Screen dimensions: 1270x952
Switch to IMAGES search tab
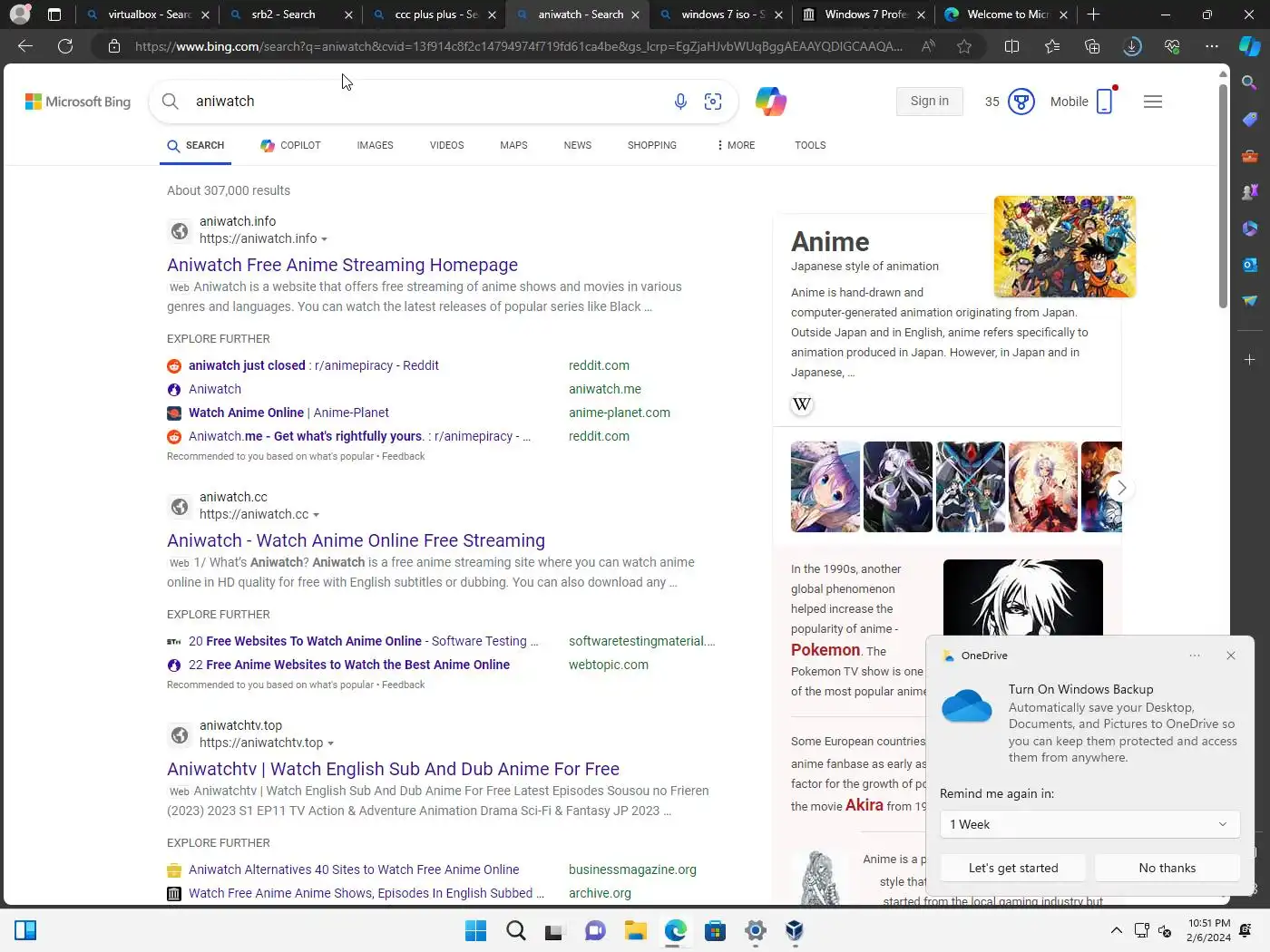click(x=375, y=145)
